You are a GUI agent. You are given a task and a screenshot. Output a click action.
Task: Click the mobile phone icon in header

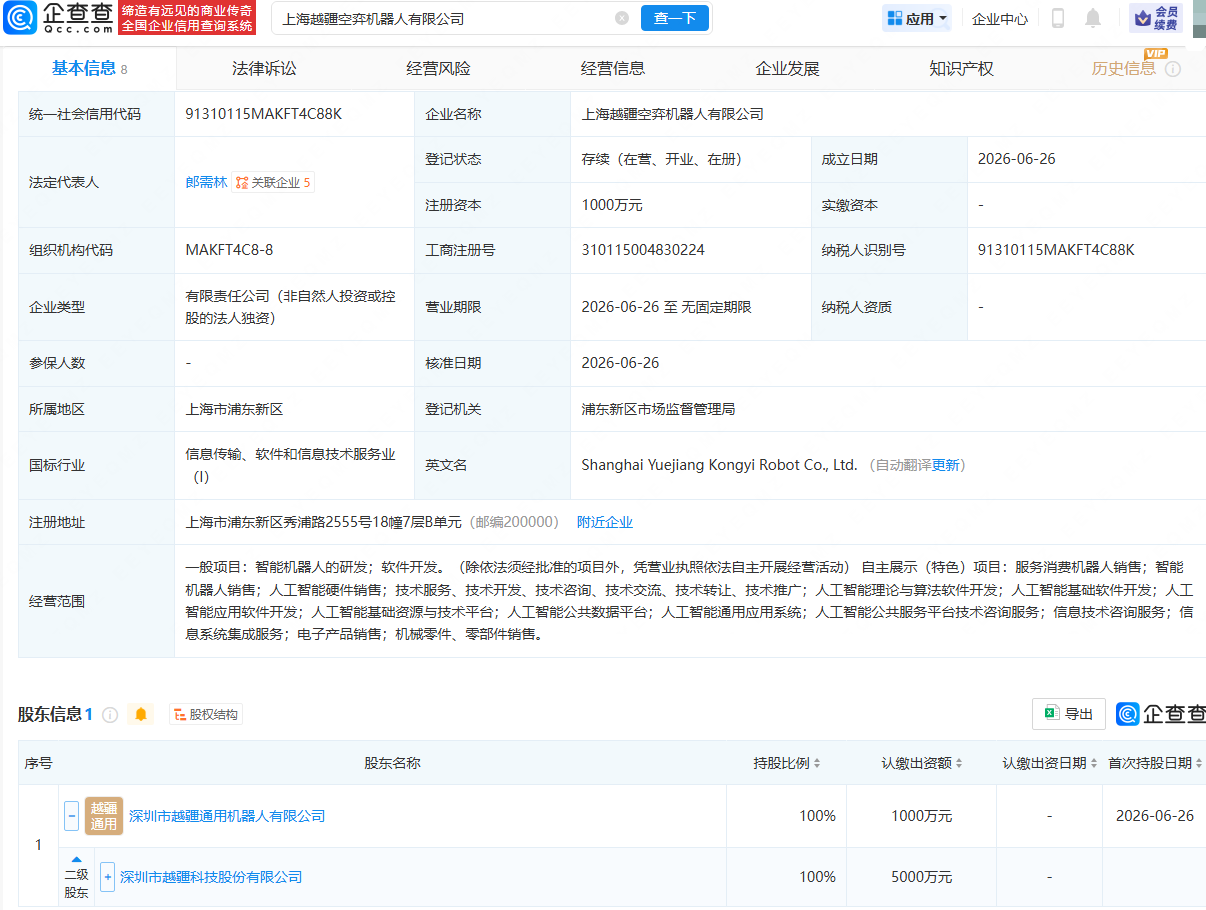coord(1058,18)
